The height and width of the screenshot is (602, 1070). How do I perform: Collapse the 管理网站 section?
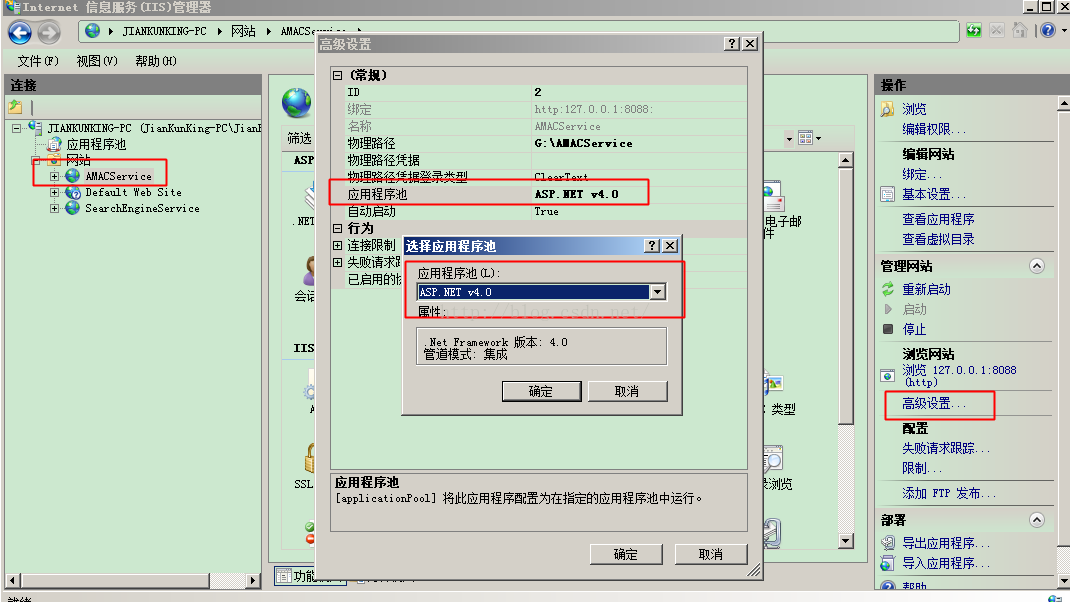[1037, 266]
